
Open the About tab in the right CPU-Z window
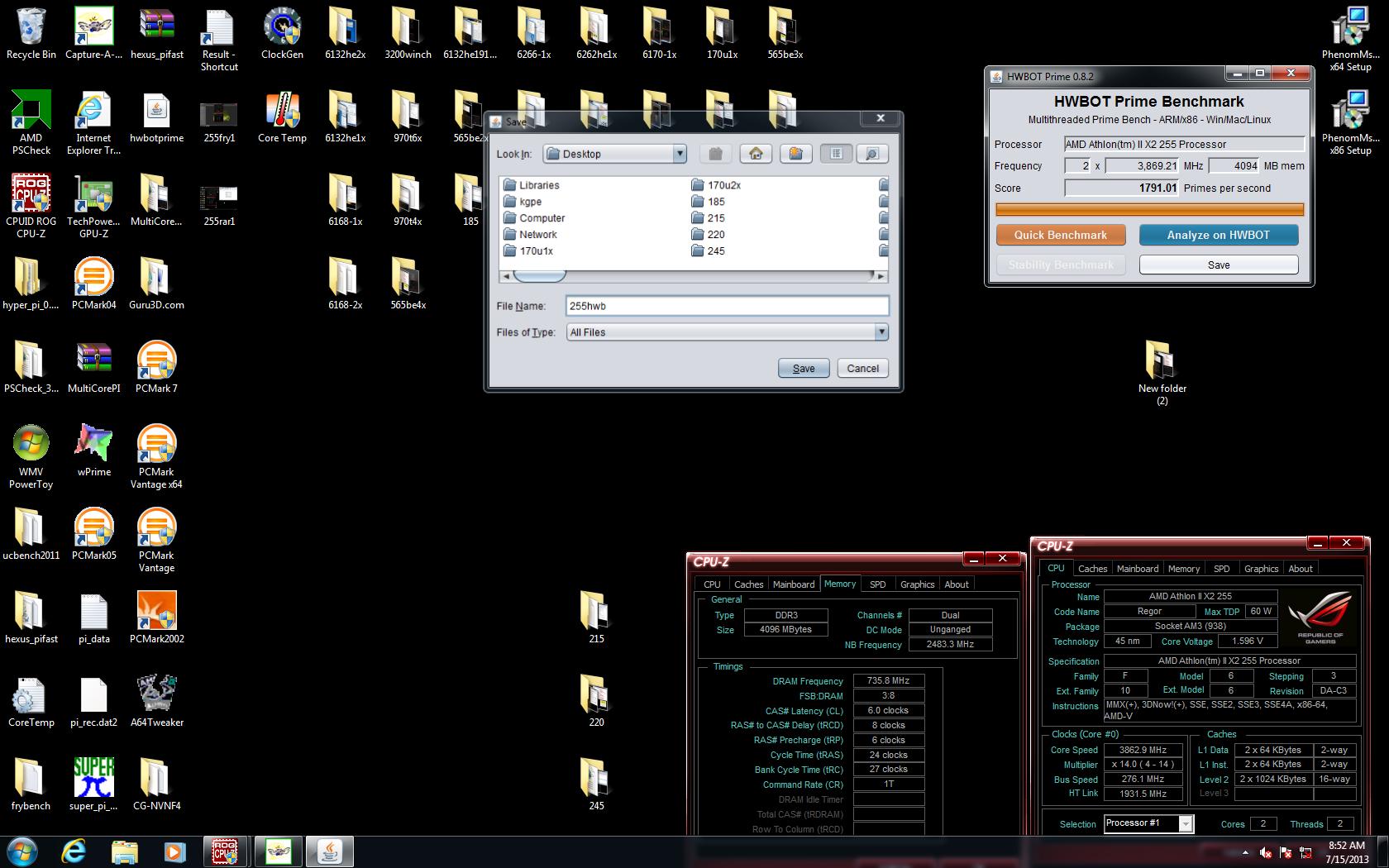pyautogui.click(x=1300, y=569)
